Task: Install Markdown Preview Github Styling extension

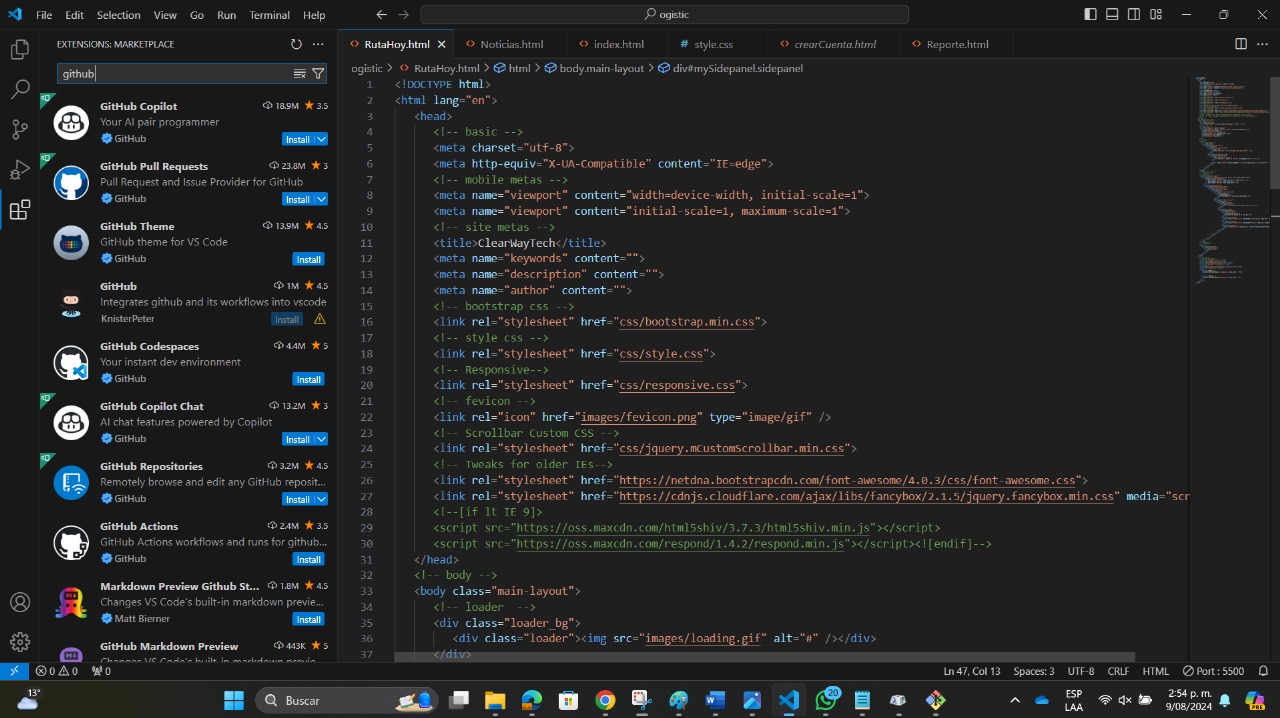Action: (x=308, y=619)
